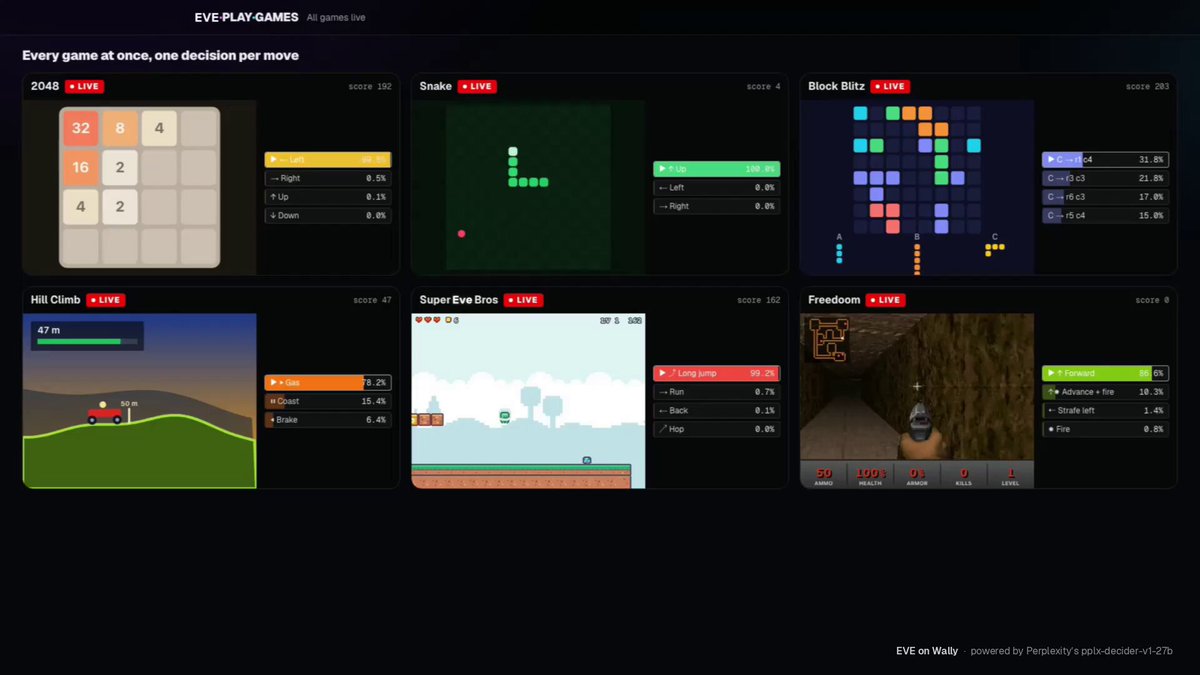
Task: Click 'score 203' on the Block Blitz card
Action: (1147, 87)
